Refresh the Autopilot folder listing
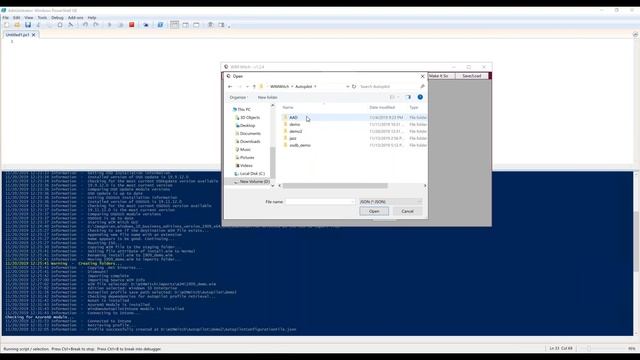640x360 pixels. (354, 87)
